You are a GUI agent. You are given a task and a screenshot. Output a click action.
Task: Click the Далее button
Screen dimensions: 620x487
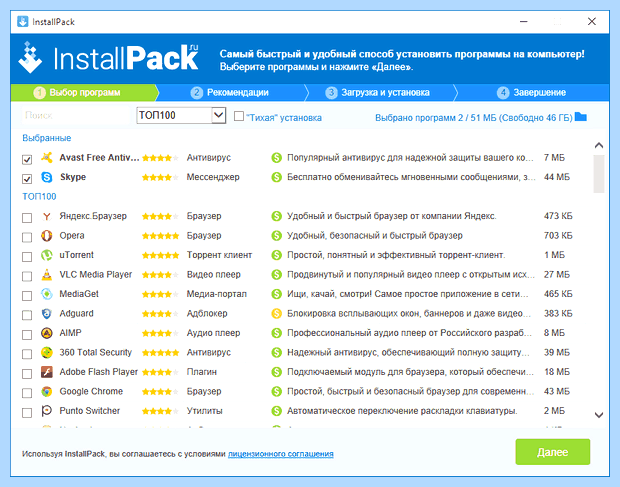coord(552,452)
